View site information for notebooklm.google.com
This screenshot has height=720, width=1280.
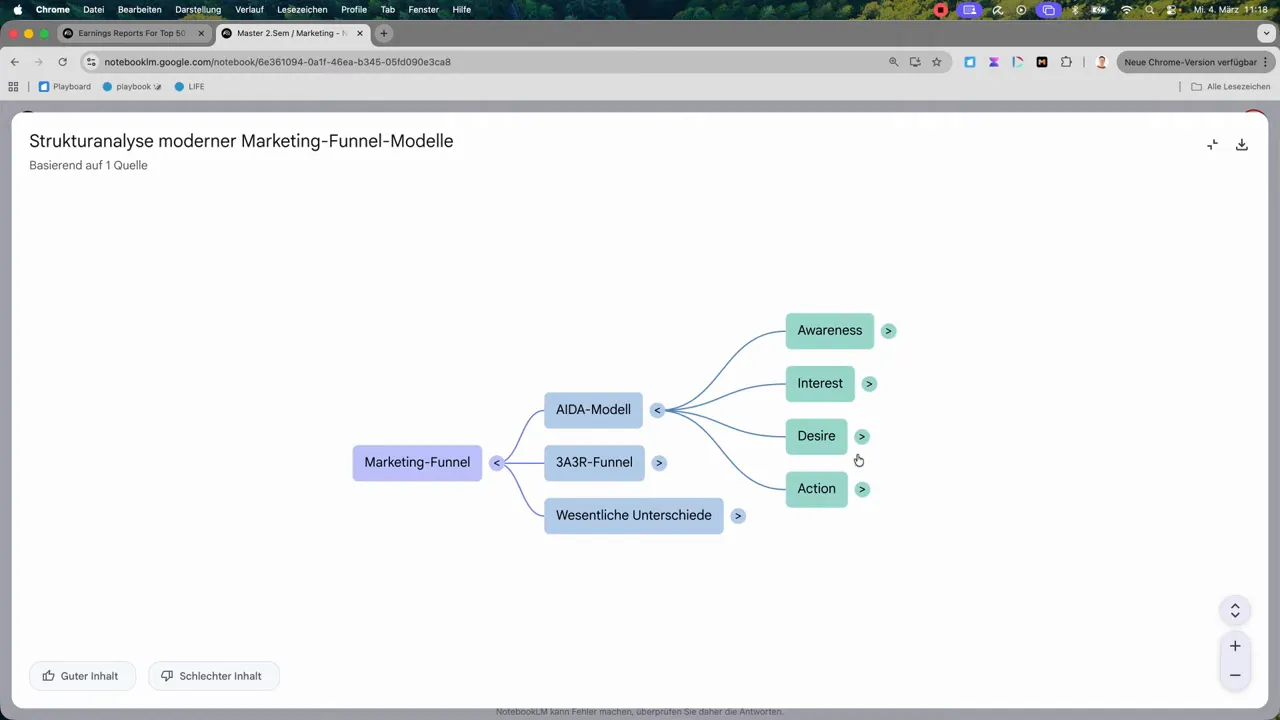pyautogui.click(x=91, y=62)
